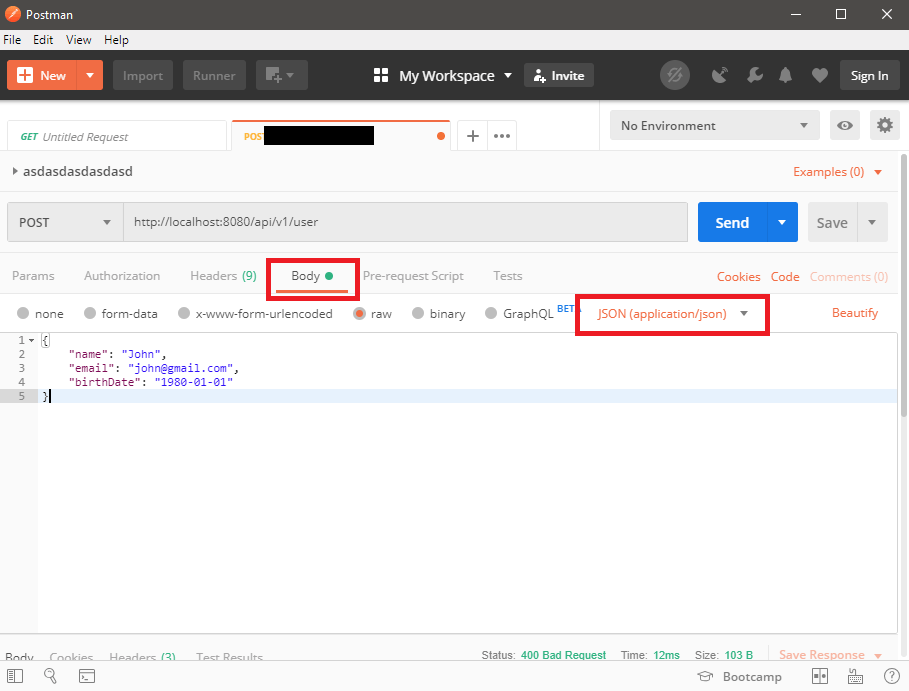
Task: Click the search icon in the status bar
Action: tap(50, 676)
